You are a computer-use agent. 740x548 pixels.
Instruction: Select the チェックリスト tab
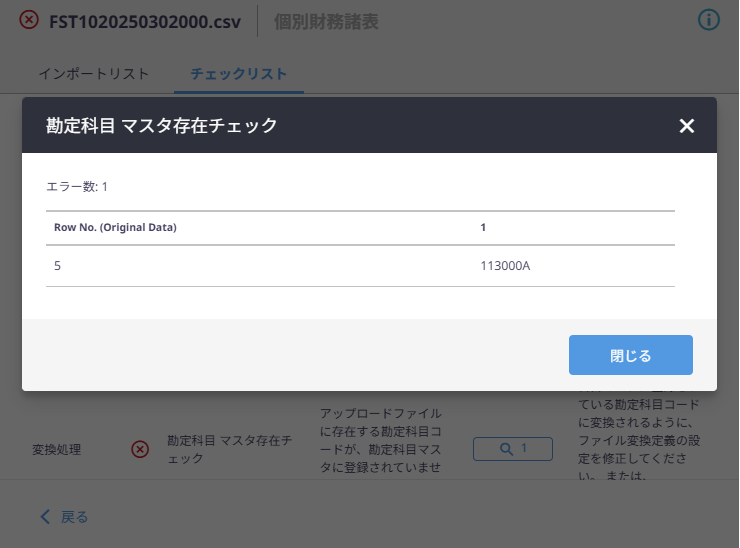click(x=238, y=74)
